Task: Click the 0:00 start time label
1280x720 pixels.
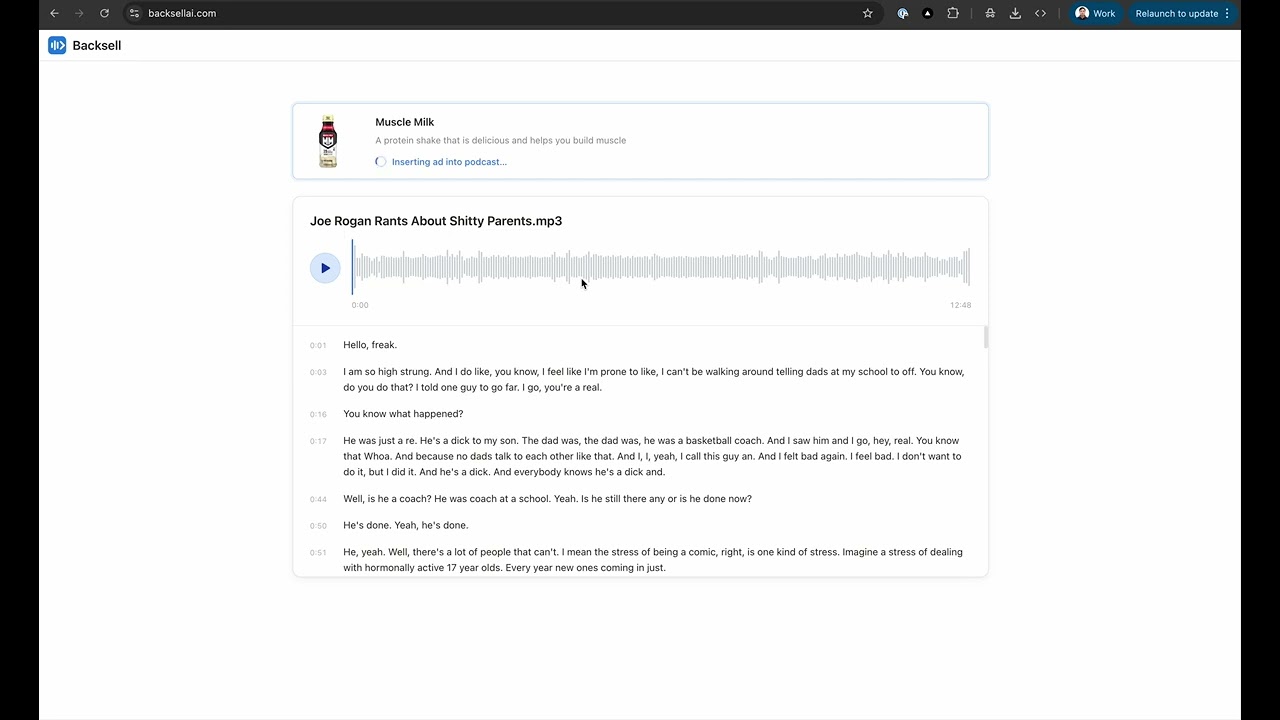Action: point(360,305)
